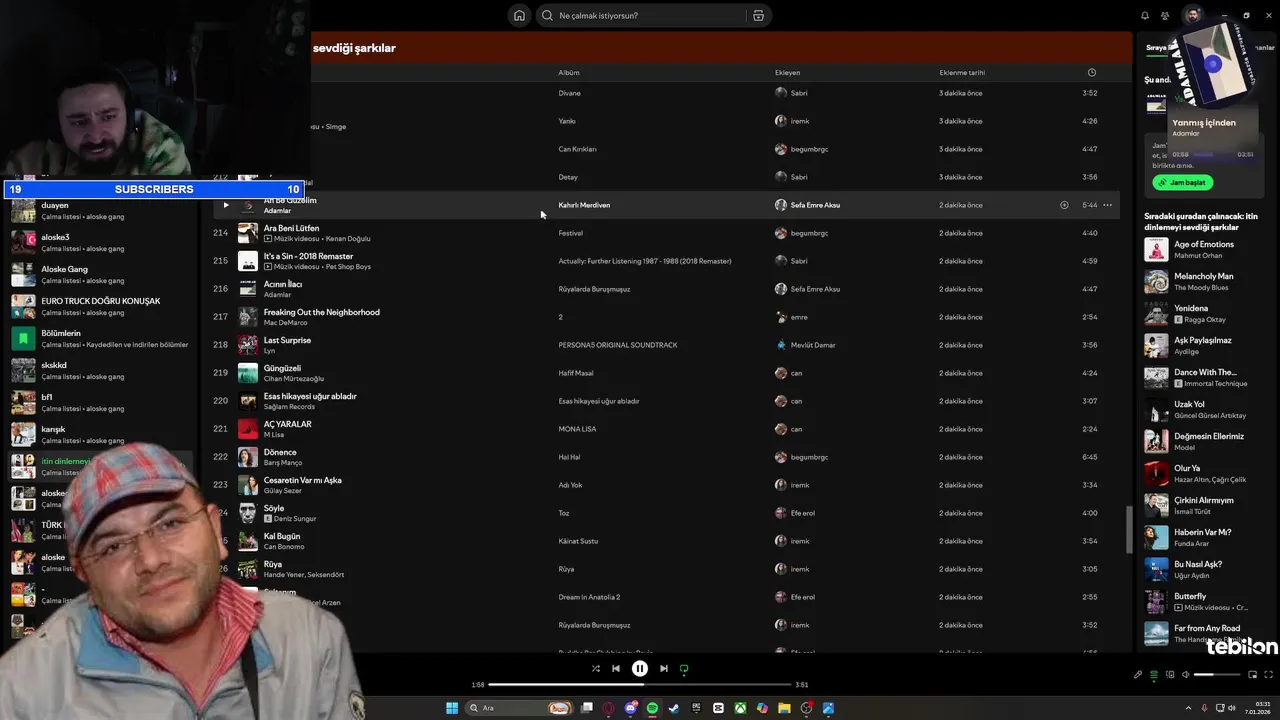Screen dimensions: 1280x720
Task: Open the profile avatar menu
Action: click(1192, 15)
